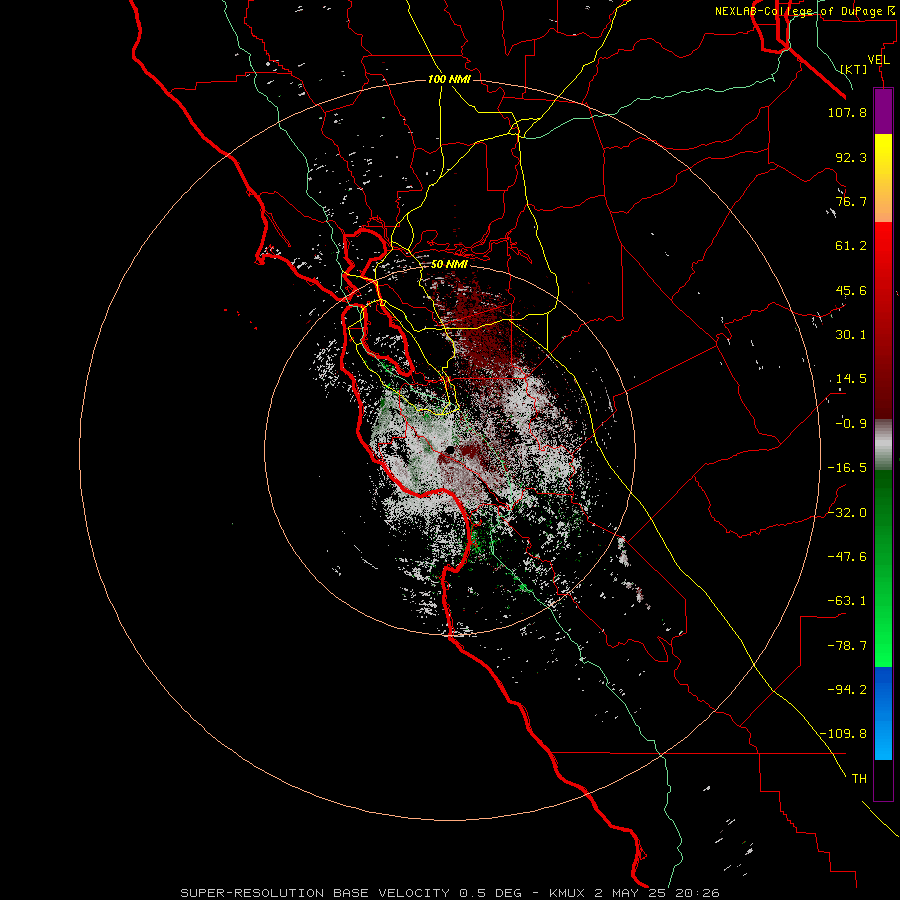Click the 92.3 legend value
Screen dimensions: 900x900
851,157
